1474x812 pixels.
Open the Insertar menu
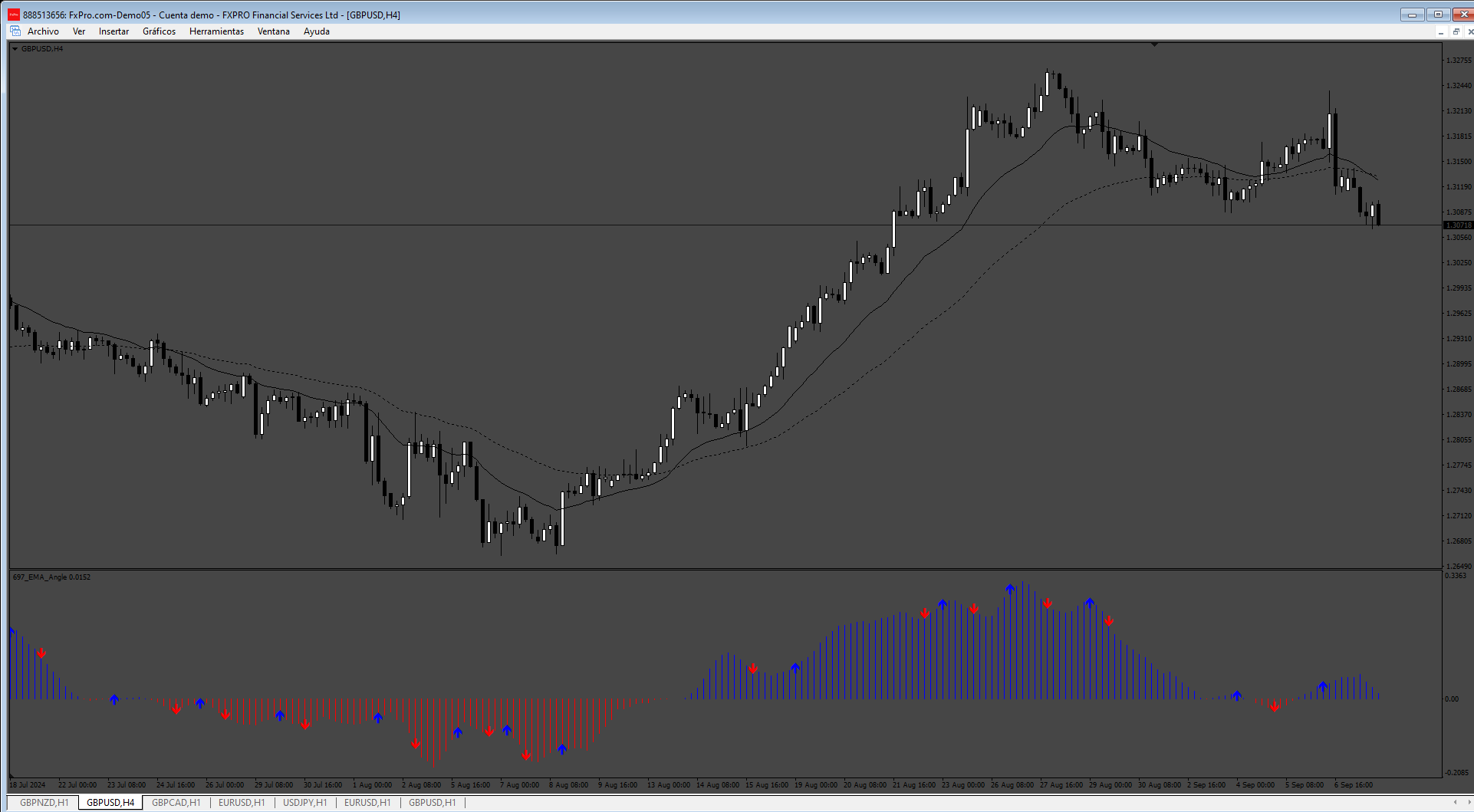[114, 31]
